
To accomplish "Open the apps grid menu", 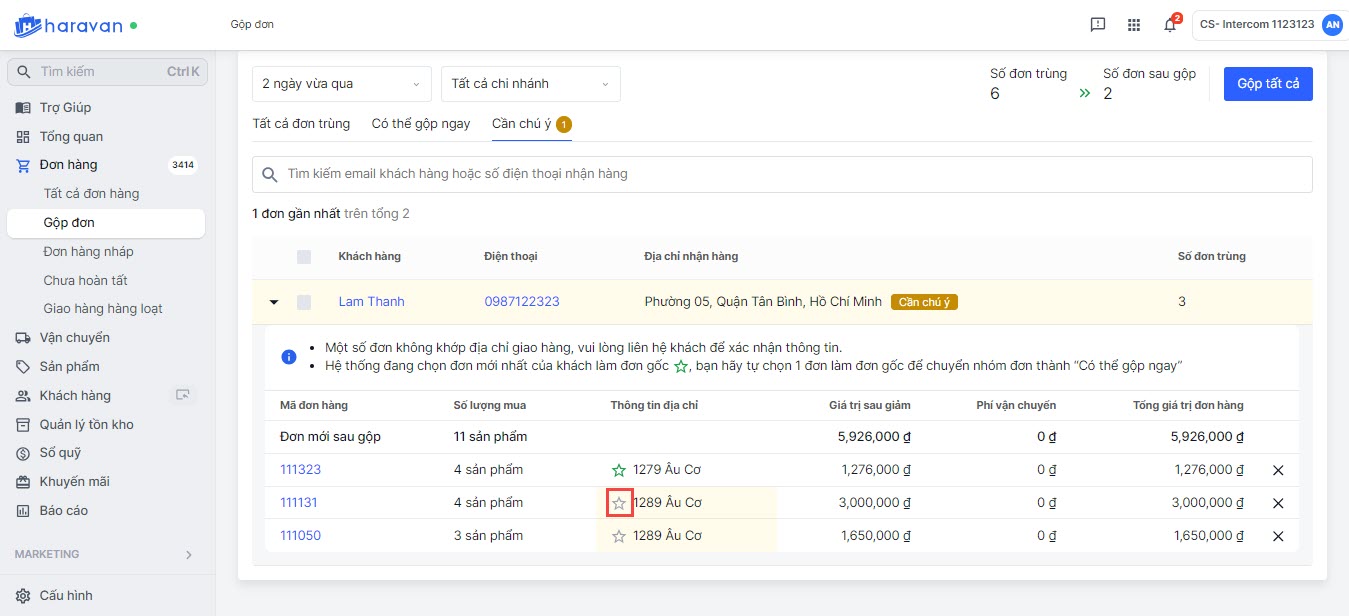I will [x=1133, y=25].
